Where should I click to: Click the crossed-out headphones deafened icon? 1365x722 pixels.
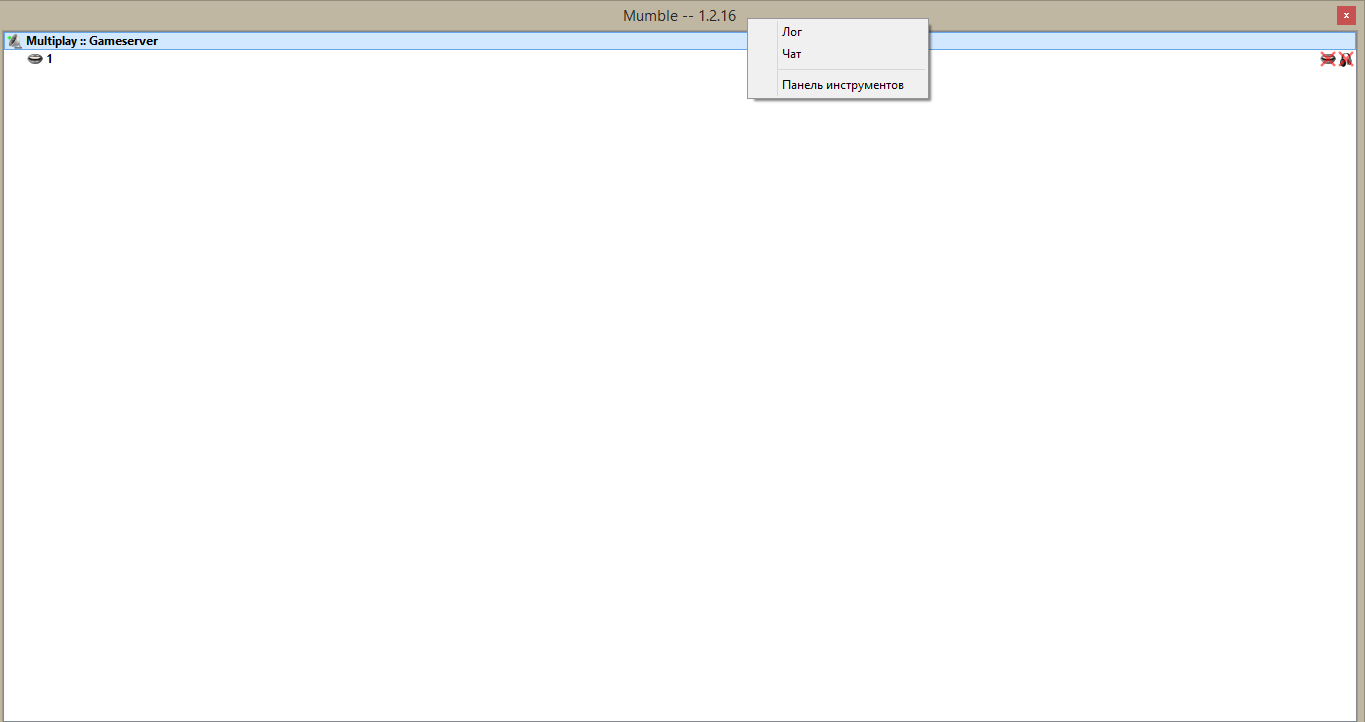pos(1346,59)
